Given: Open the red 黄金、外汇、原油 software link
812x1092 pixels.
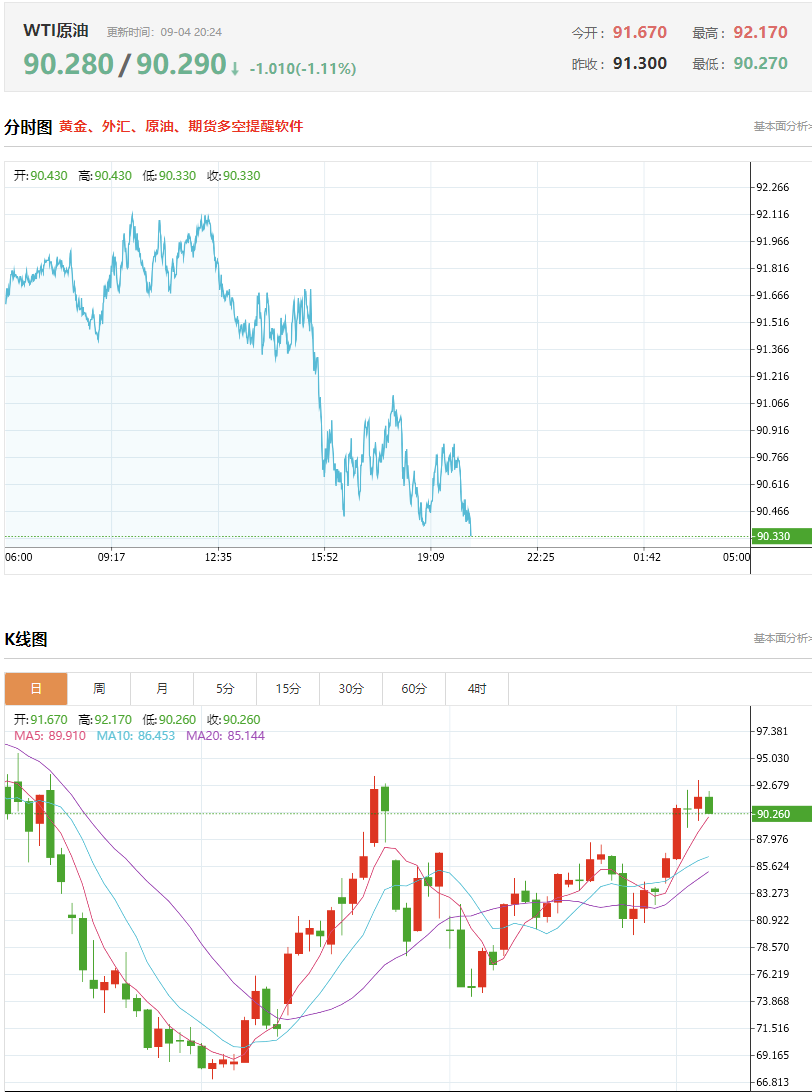Looking at the screenshot, I should coord(181,126).
